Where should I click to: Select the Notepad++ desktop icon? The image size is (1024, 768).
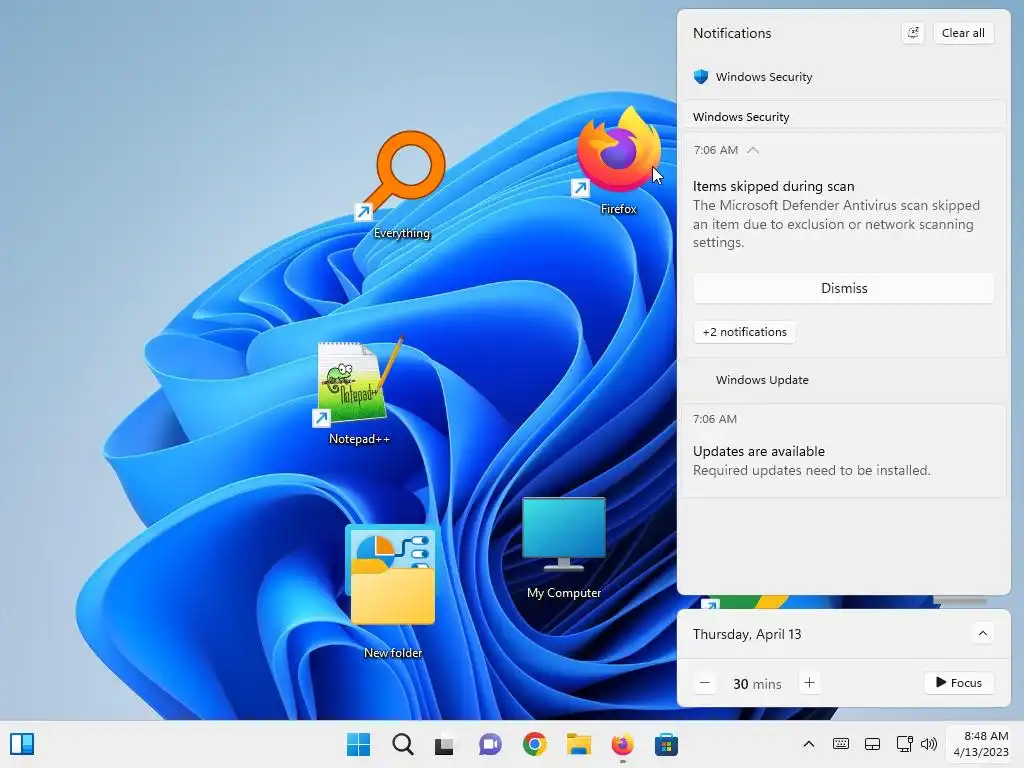tap(359, 390)
